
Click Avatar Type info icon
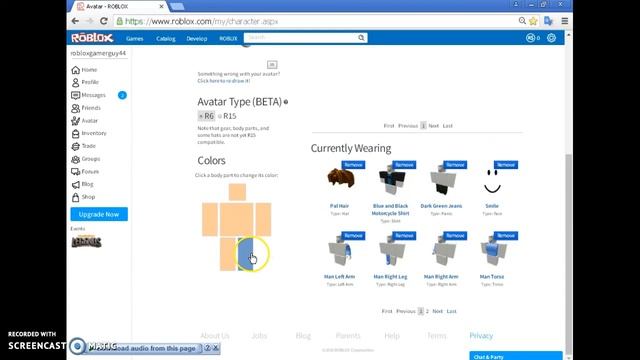286,102
